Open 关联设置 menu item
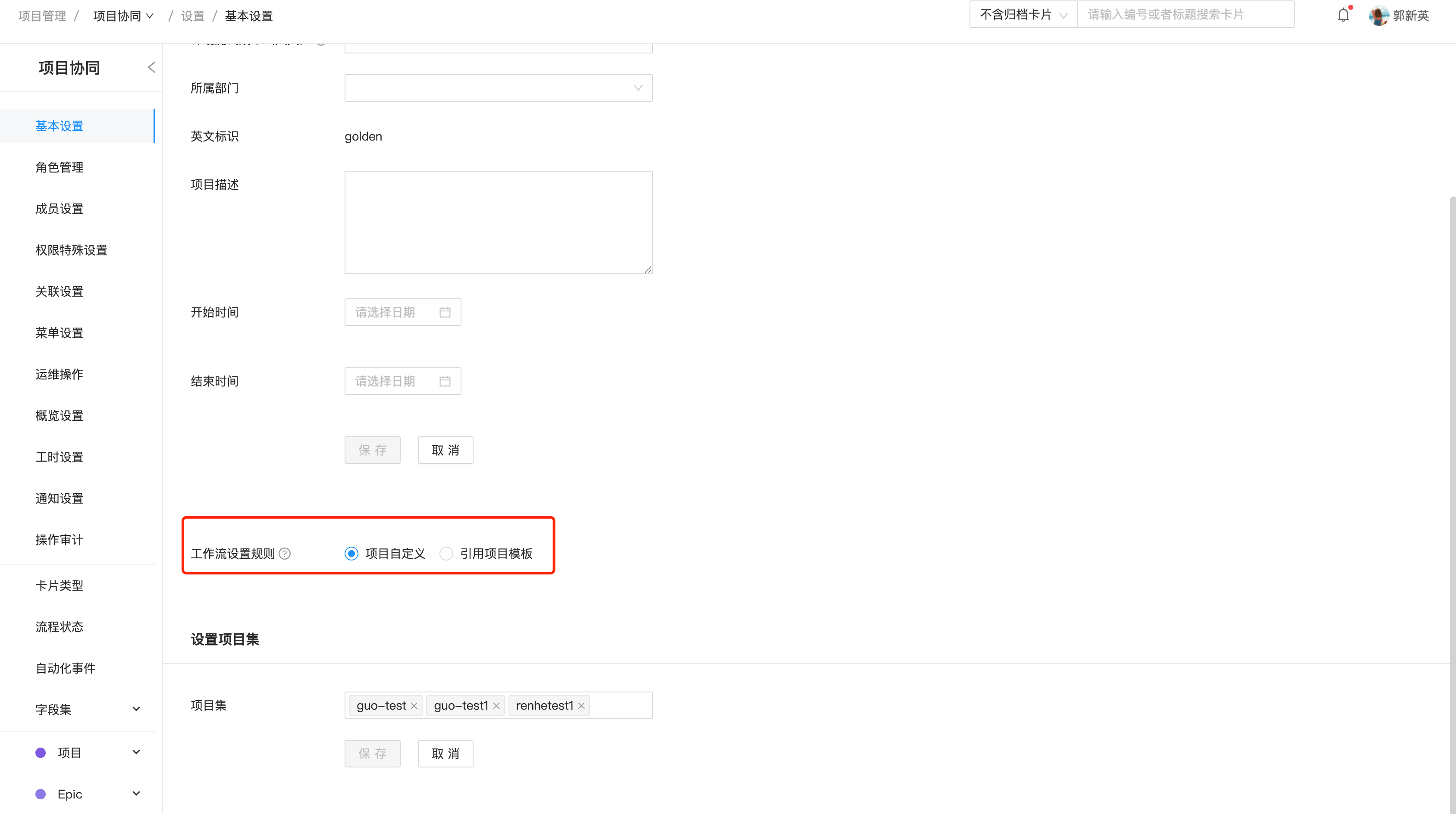The image size is (1456, 814). point(60,291)
